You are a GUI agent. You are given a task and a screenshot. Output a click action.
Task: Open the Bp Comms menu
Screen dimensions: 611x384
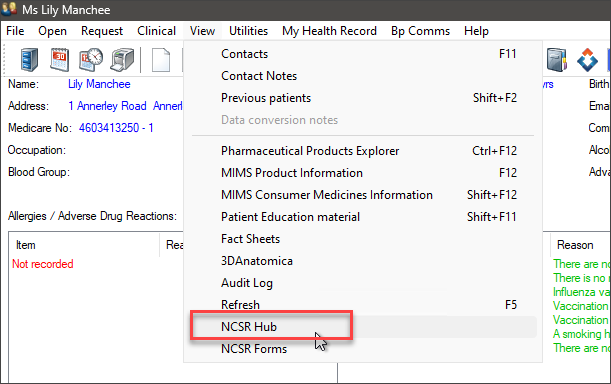tap(420, 31)
